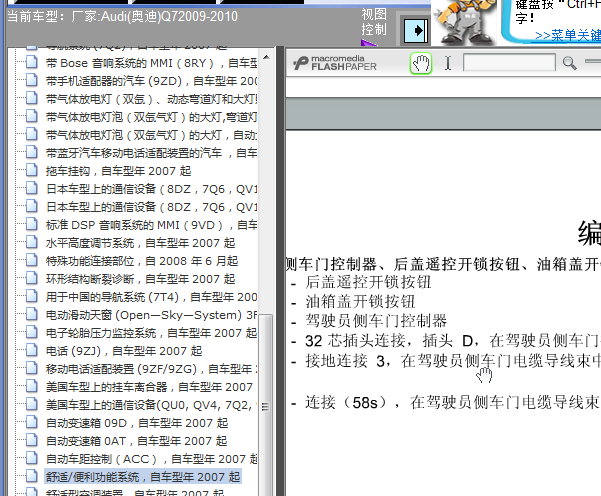
Task: Click the 后盖遥控开锁按钮 line in document
Action: 368,282
